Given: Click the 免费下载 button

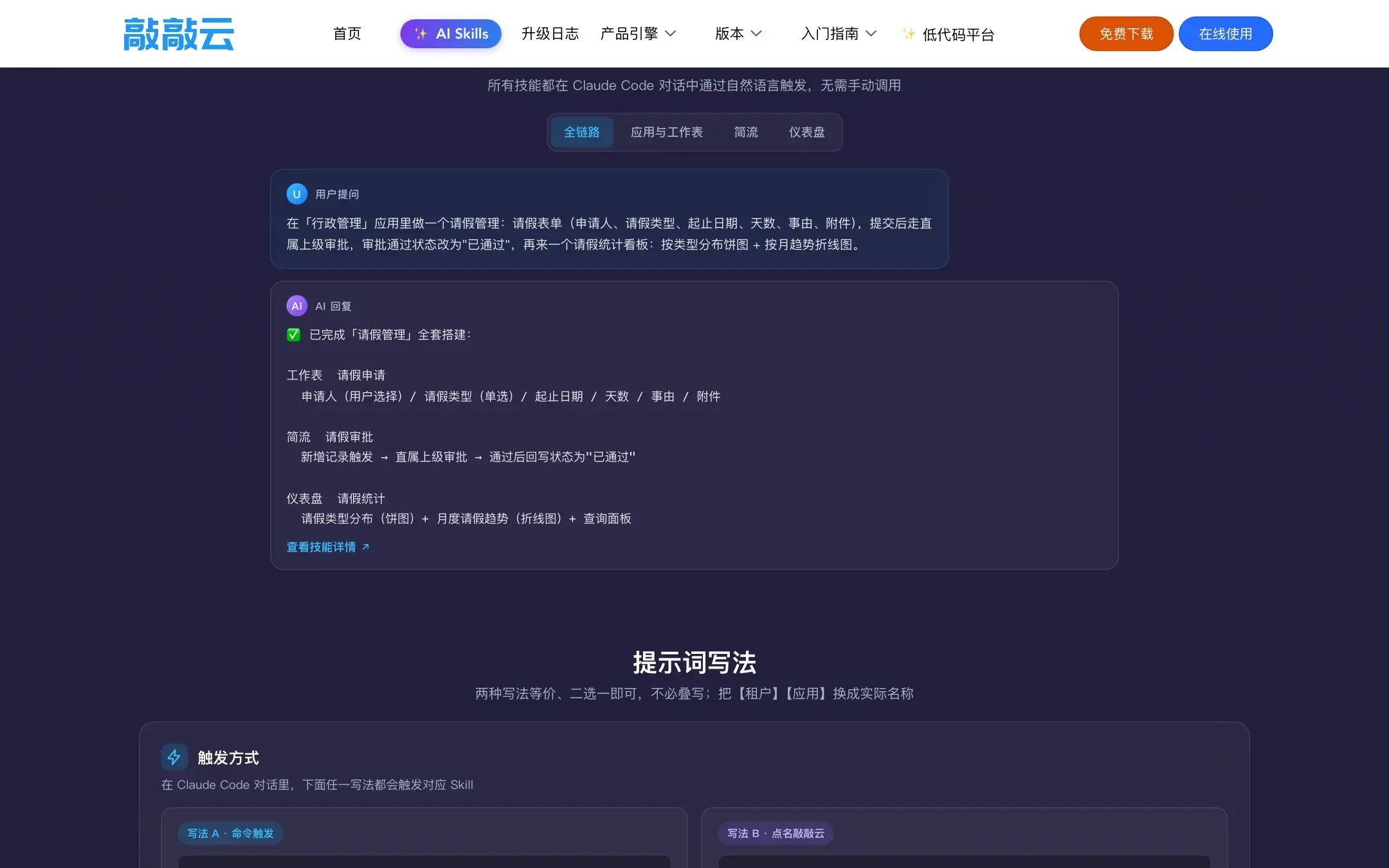Looking at the screenshot, I should pyautogui.click(x=1126, y=33).
